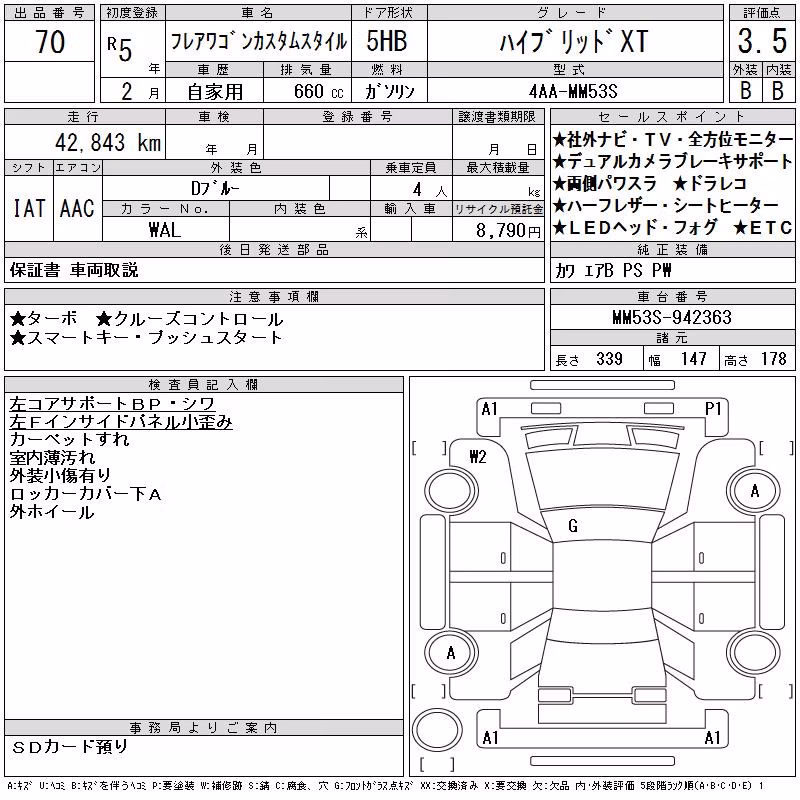The width and height of the screenshot is (800, 800).
Task: Select the registration month 2 月
Action: pos(140,92)
